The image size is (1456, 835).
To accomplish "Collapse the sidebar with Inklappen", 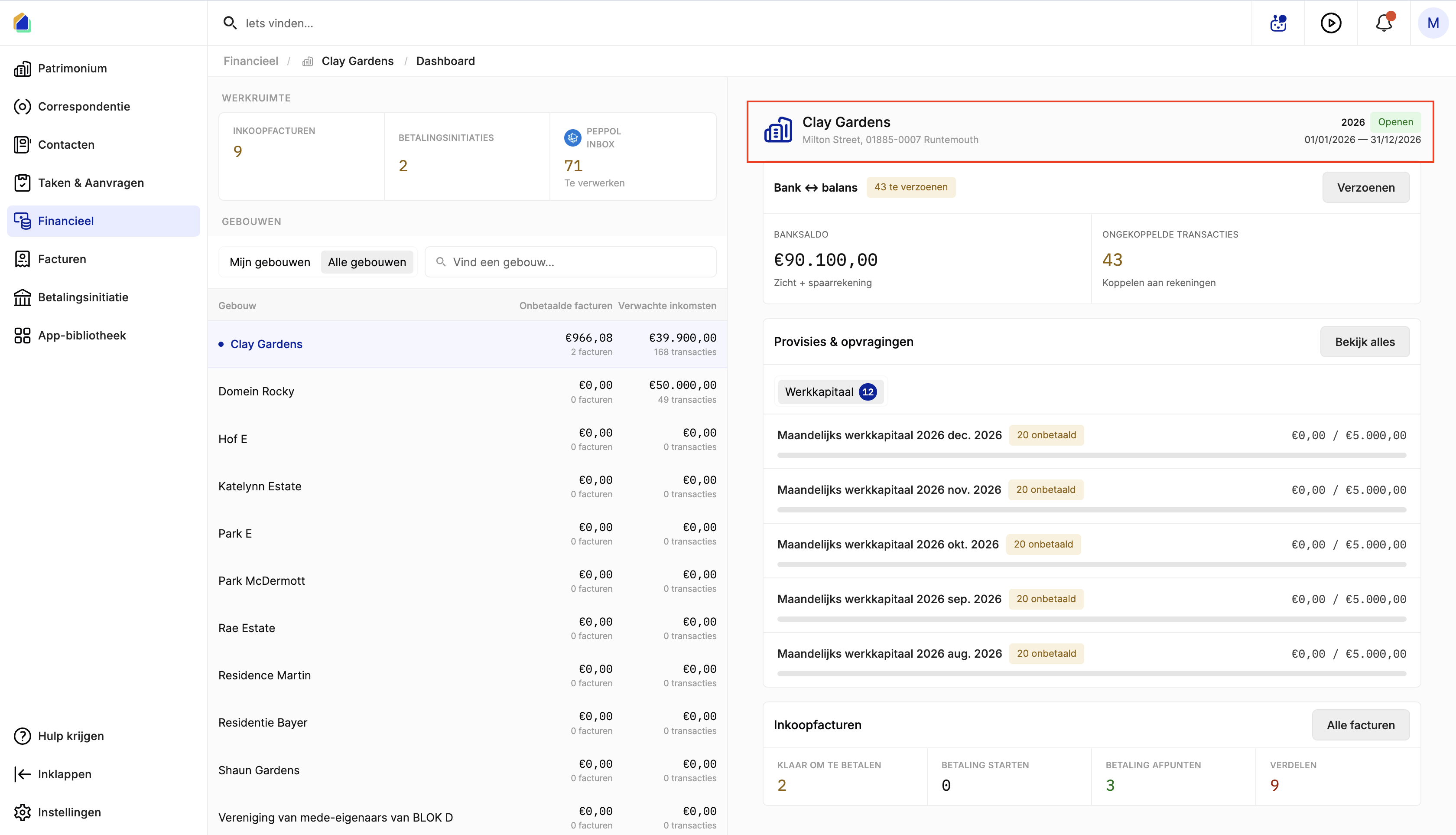I will [x=103, y=774].
